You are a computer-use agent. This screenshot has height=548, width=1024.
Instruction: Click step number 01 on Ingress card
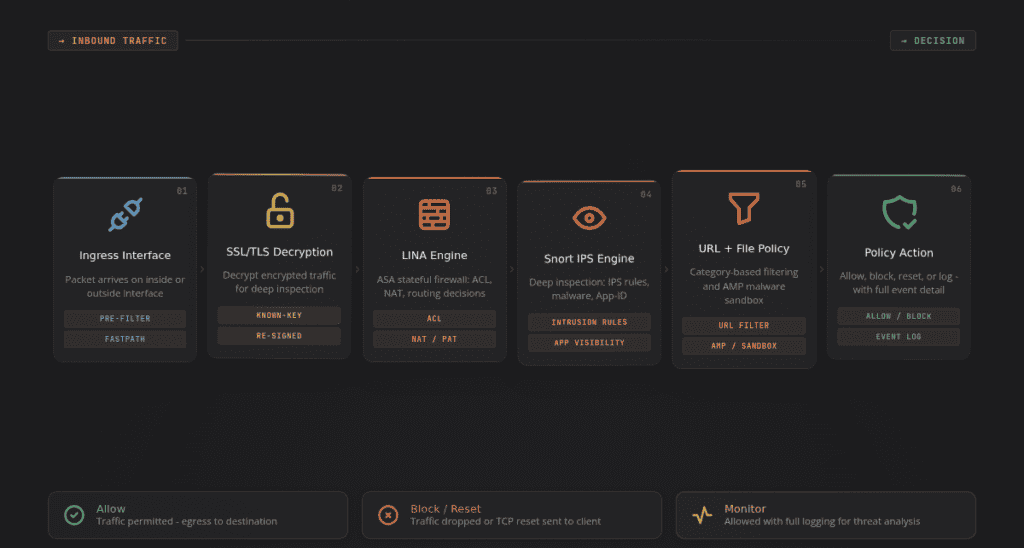point(182,191)
